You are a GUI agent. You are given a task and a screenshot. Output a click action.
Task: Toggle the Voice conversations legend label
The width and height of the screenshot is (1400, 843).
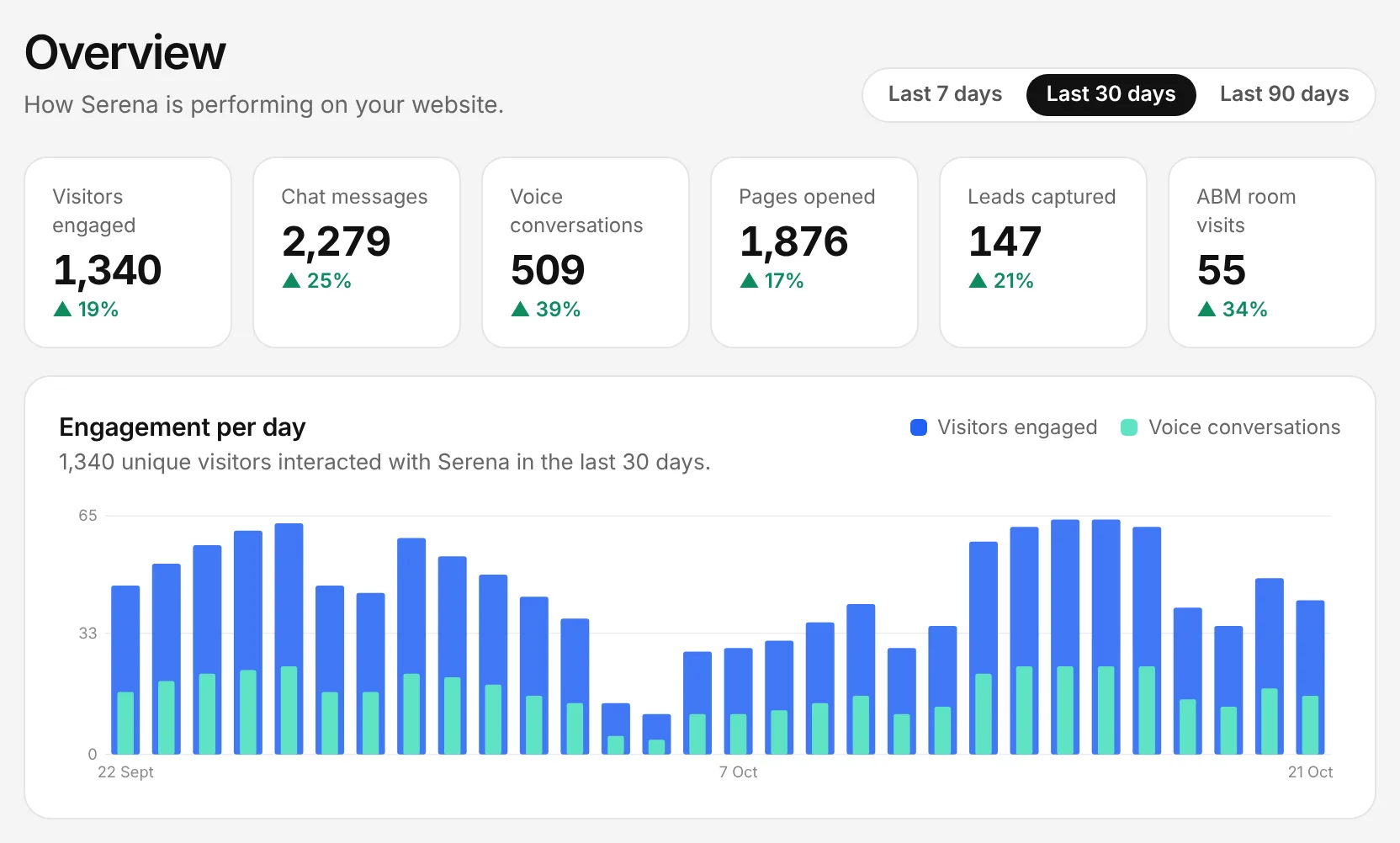click(1244, 427)
